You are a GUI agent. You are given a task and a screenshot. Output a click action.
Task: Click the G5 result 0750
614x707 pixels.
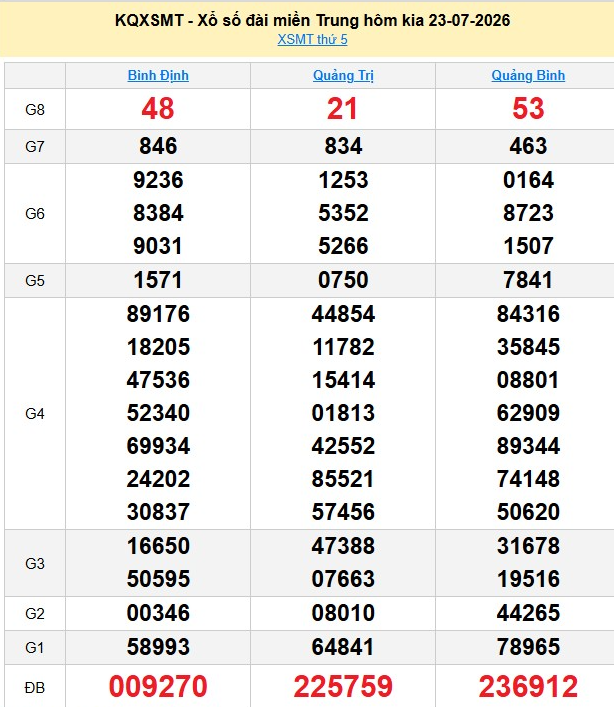click(343, 280)
